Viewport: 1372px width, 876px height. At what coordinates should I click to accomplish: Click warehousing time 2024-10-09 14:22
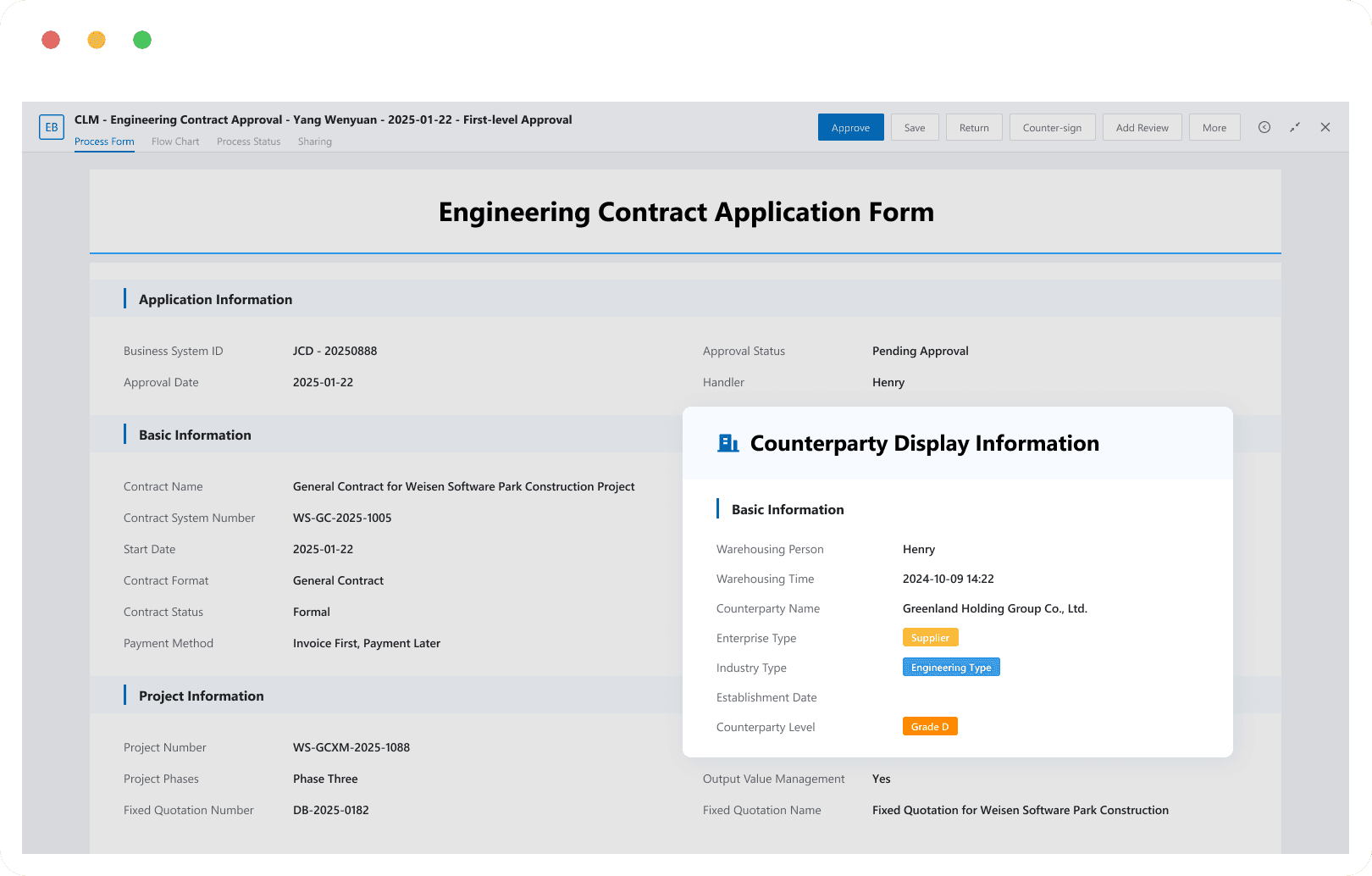click(949, 579)
